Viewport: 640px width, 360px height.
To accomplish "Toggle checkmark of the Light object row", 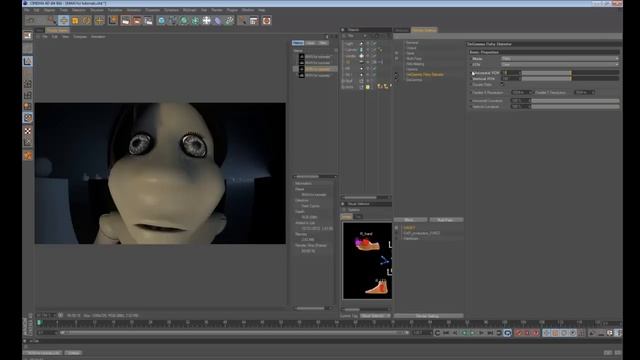I will click(373, 43).
